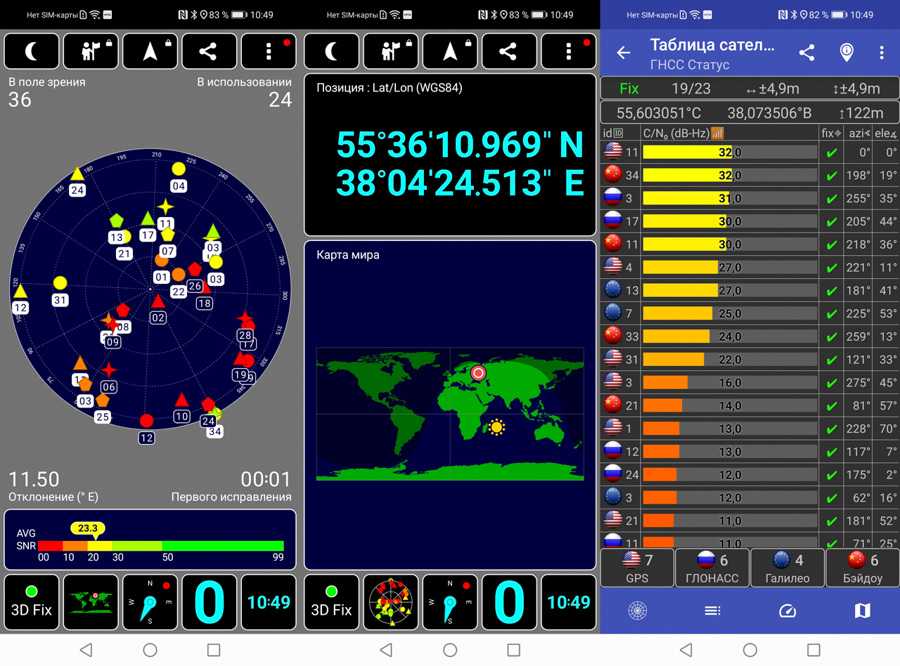The width and height of the screenshot is (900, 666).
Task: Open three-dot menu in satellite table header
Action: pos(881,53)
